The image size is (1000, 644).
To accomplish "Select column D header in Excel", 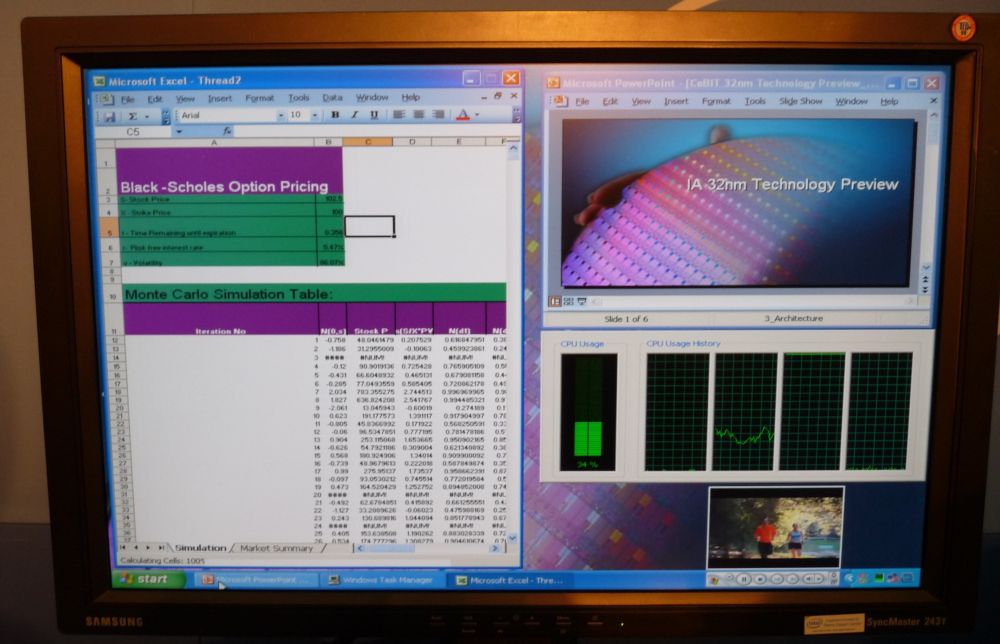I will (x=412, y=142).
